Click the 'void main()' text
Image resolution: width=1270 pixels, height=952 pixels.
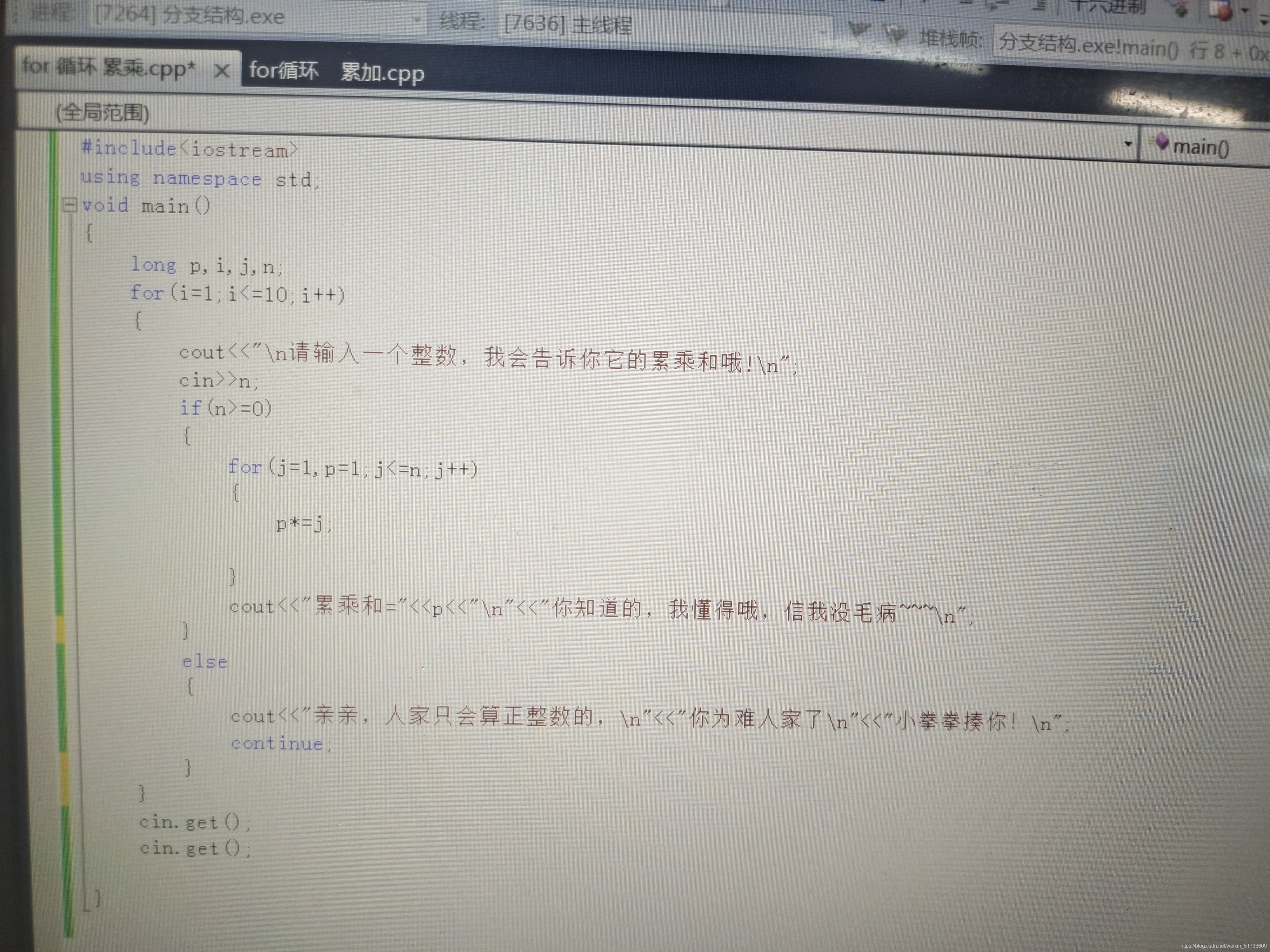[x=146, y=205]
